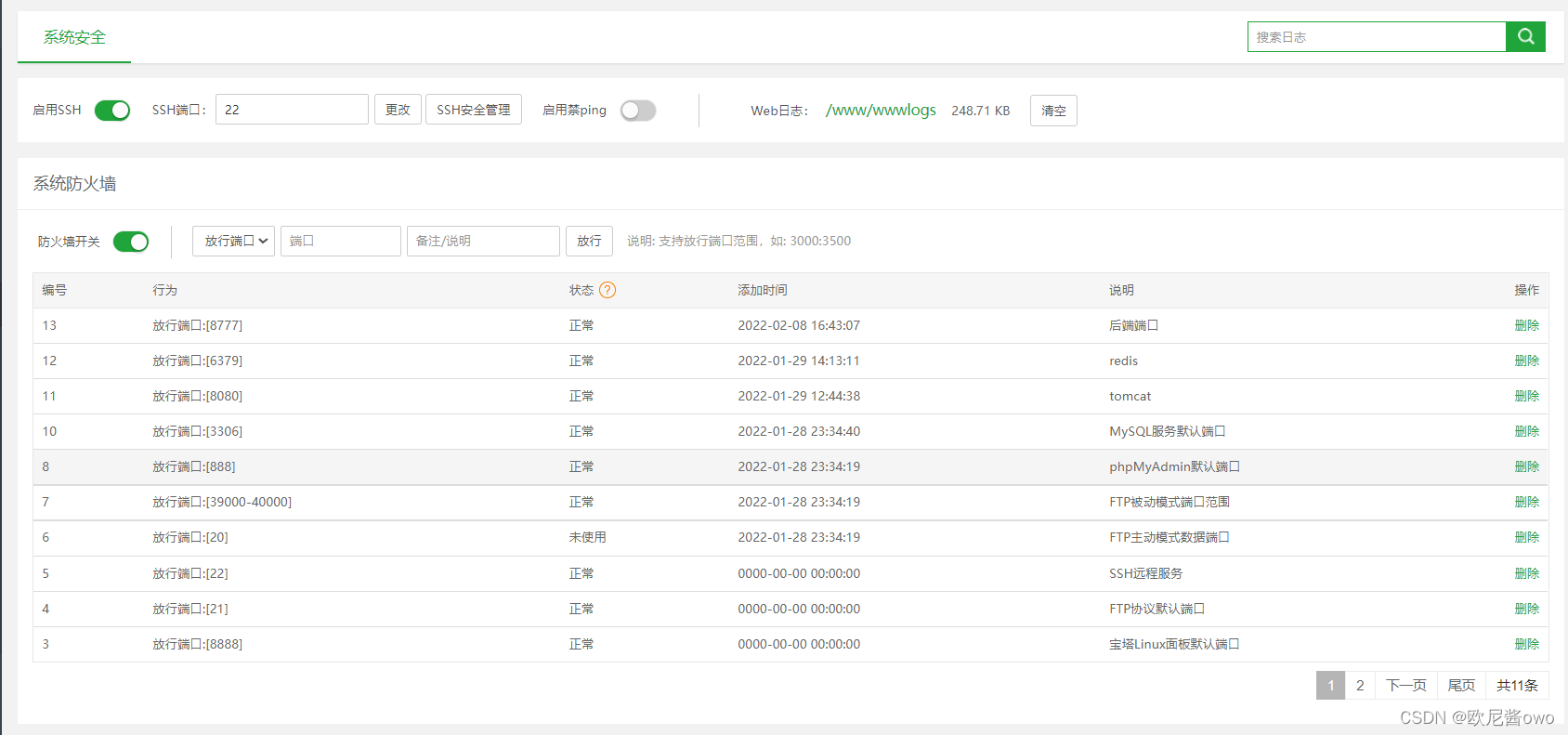Viewport: 1568px width, 735px height.
Task: Click timestamp 2022-02-08 16:43:07
Action: [799, 325]
